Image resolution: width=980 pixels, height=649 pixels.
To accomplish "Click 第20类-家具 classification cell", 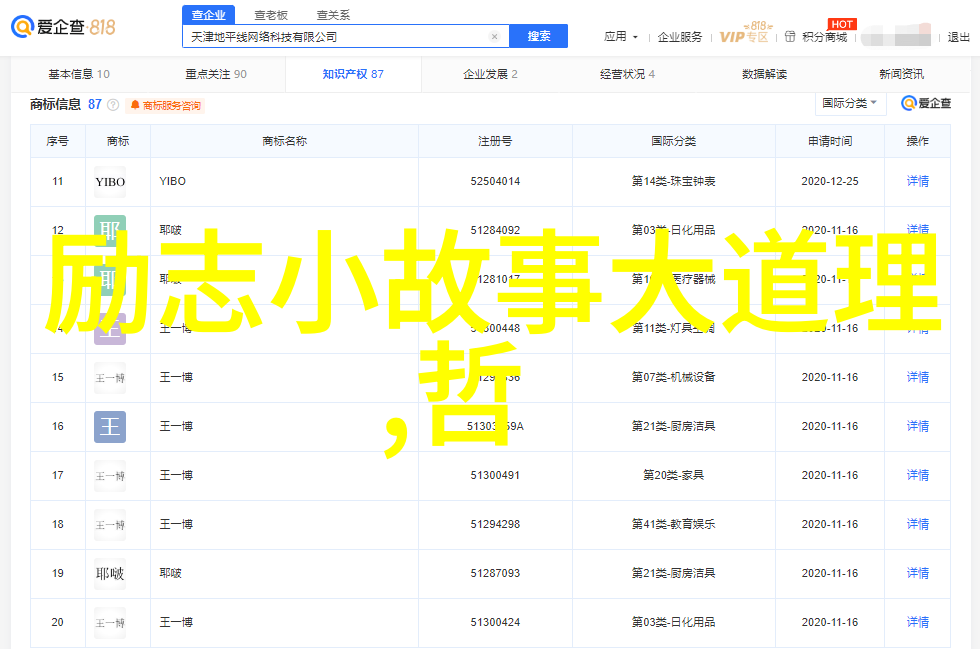I will point(673,476).
